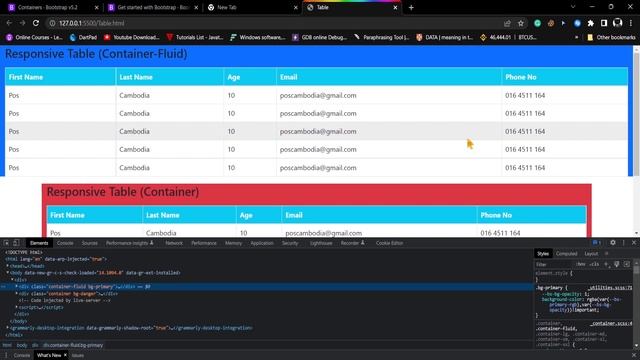
Task: Open the Network panel tab
Action: (x=174, y=243)
